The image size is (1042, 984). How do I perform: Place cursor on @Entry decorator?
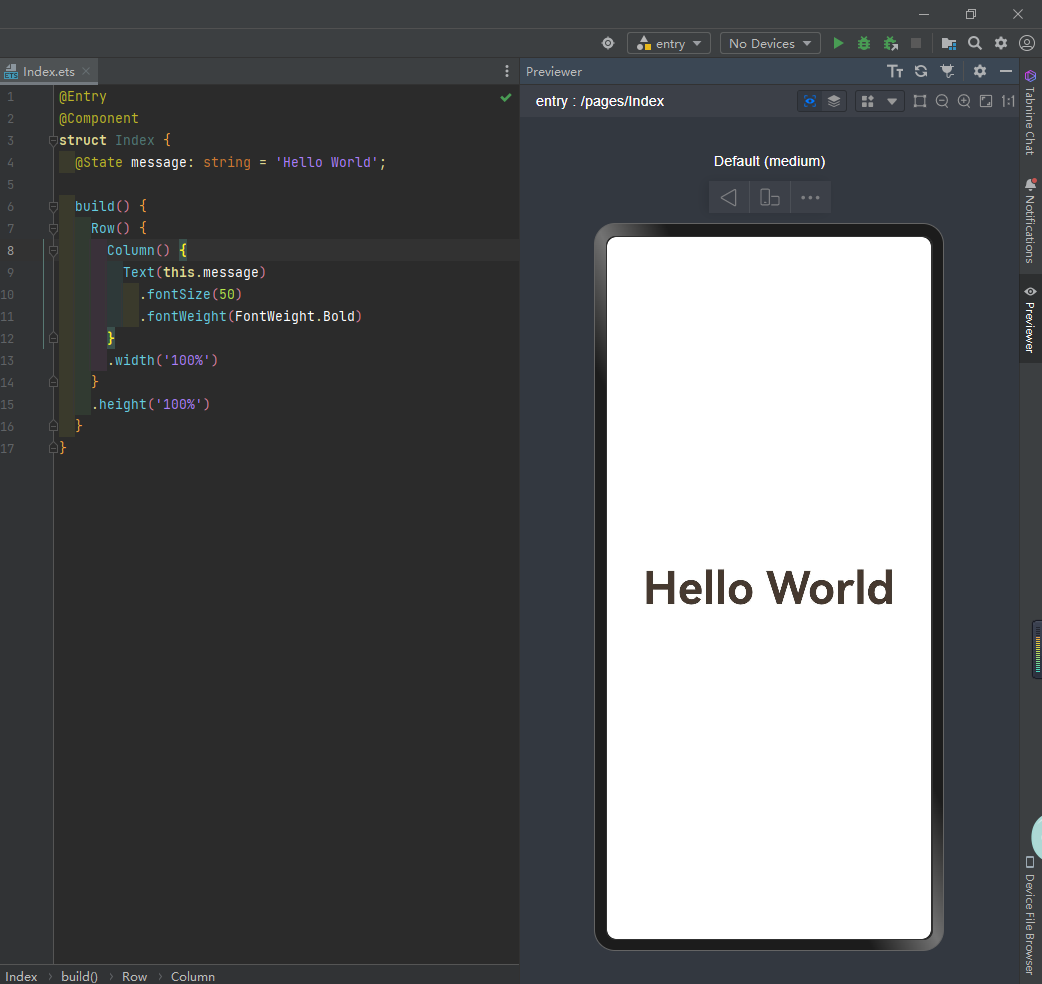[82, 96]
